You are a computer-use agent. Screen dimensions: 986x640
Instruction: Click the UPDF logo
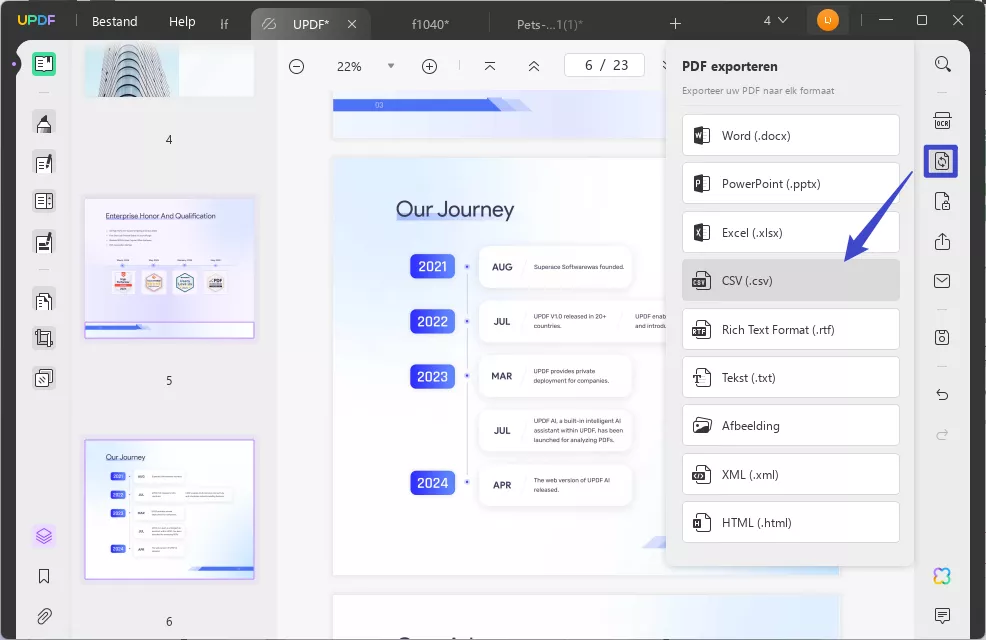(x=36, y=20)
